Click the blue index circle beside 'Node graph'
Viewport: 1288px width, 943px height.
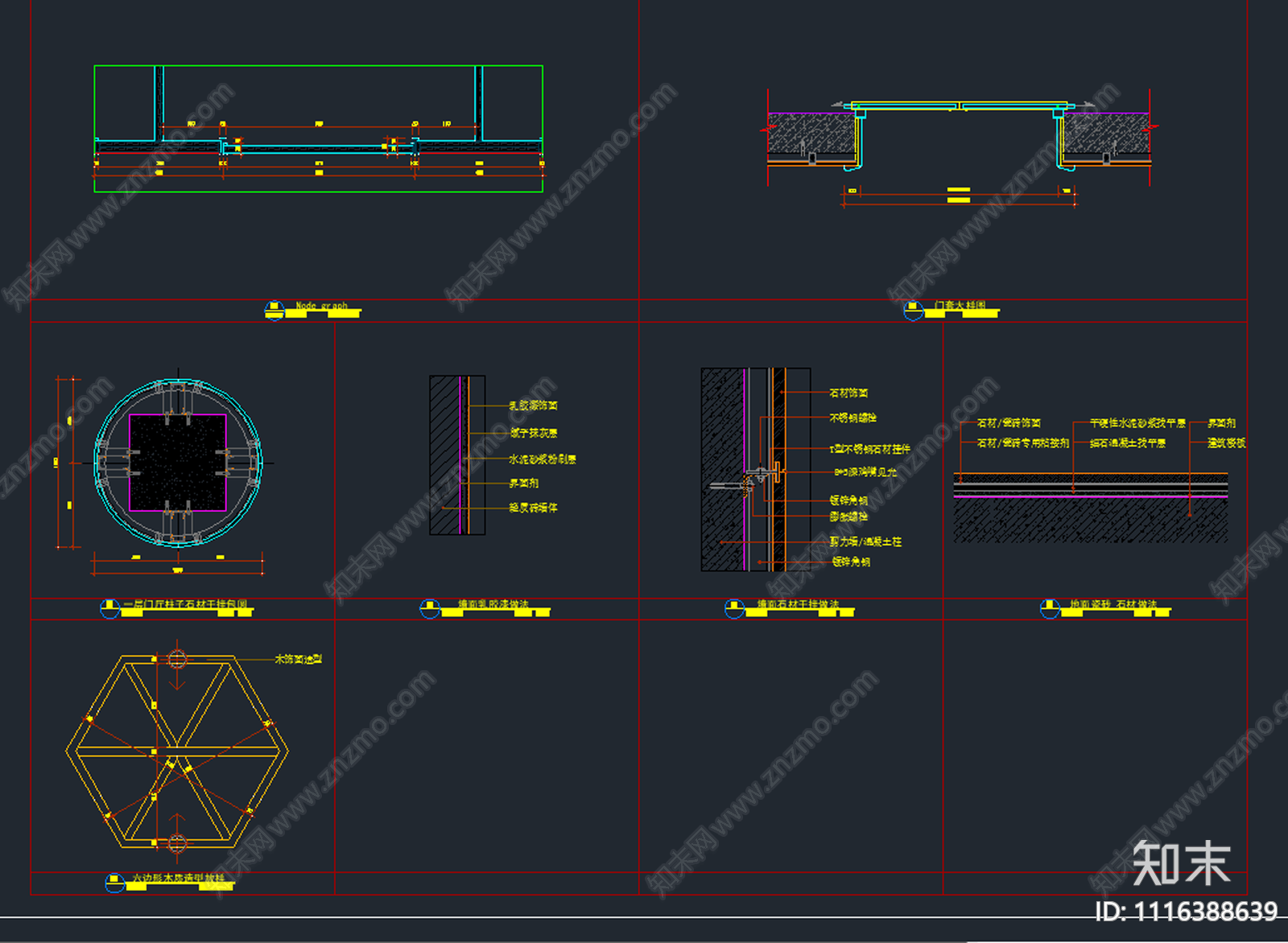[275, 311]
